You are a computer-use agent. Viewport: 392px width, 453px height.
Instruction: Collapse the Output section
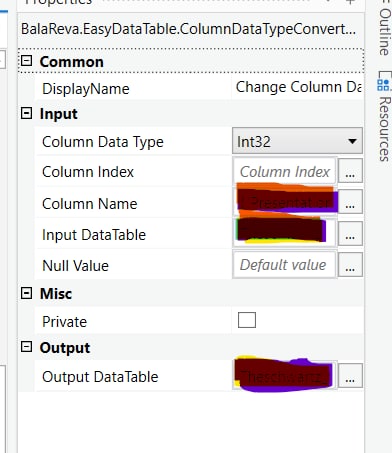(26, 347)
